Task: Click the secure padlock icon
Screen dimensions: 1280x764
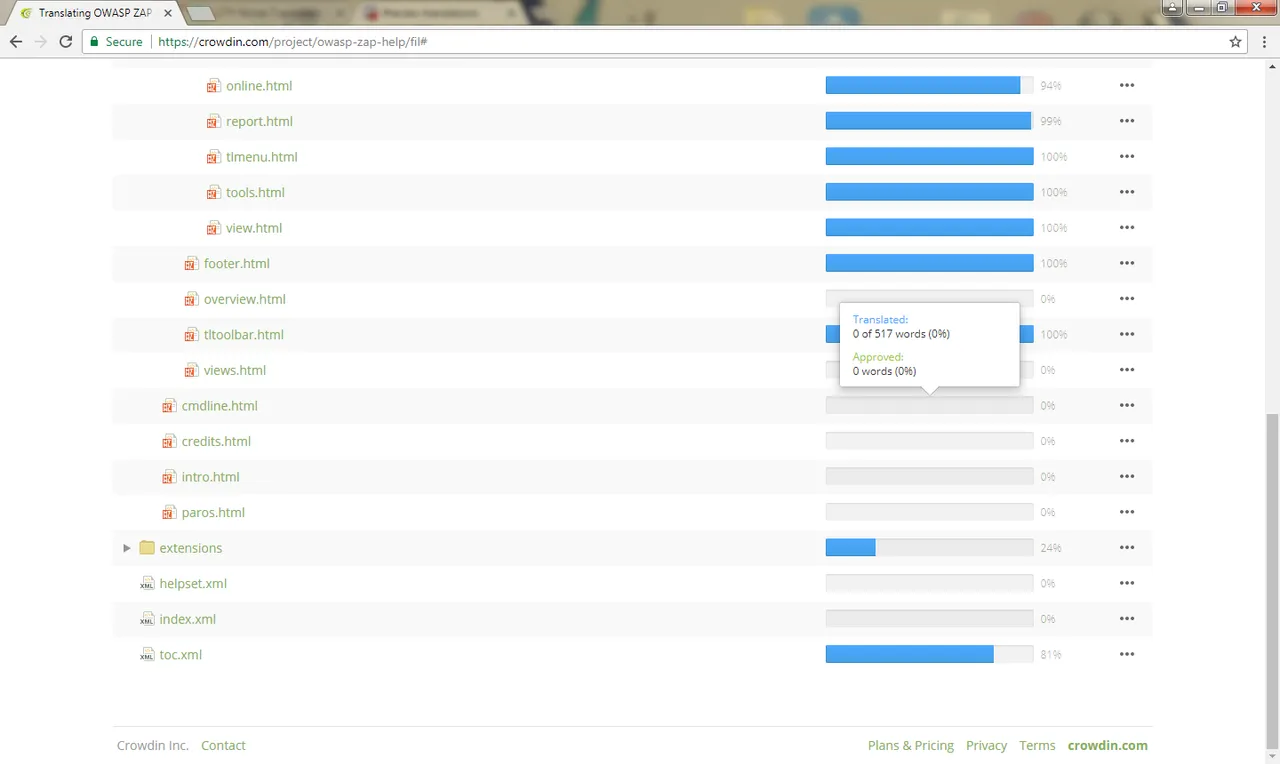Action: tap(94, 42)
